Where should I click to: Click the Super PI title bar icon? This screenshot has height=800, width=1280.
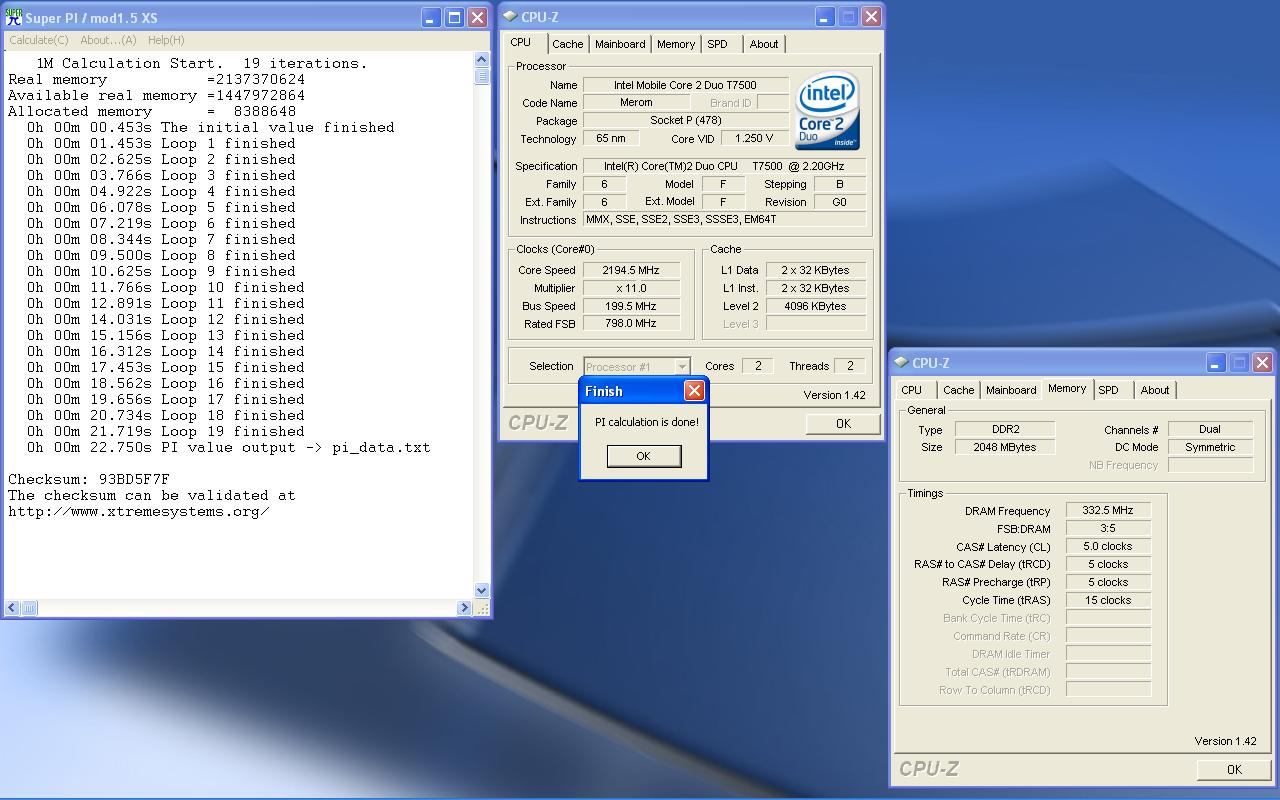(14, 18)
